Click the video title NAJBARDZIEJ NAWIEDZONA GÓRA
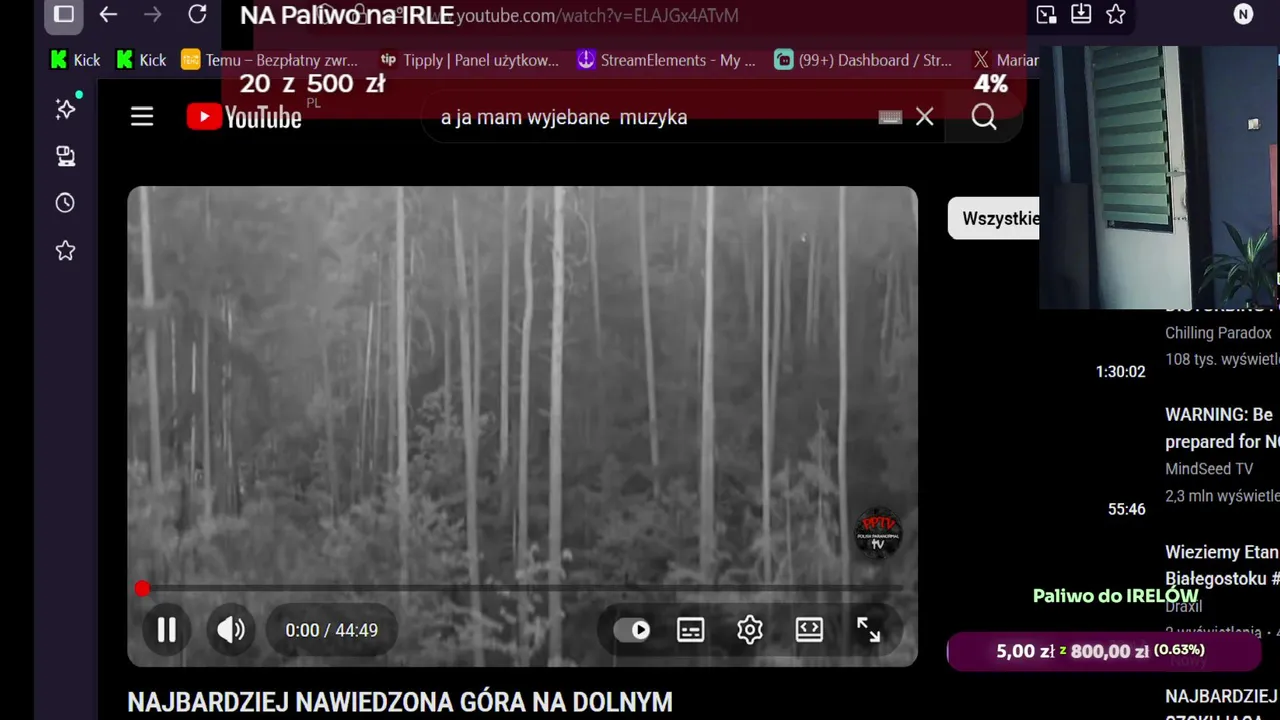This screenshot has width=1280, height=720. [400, 702]
